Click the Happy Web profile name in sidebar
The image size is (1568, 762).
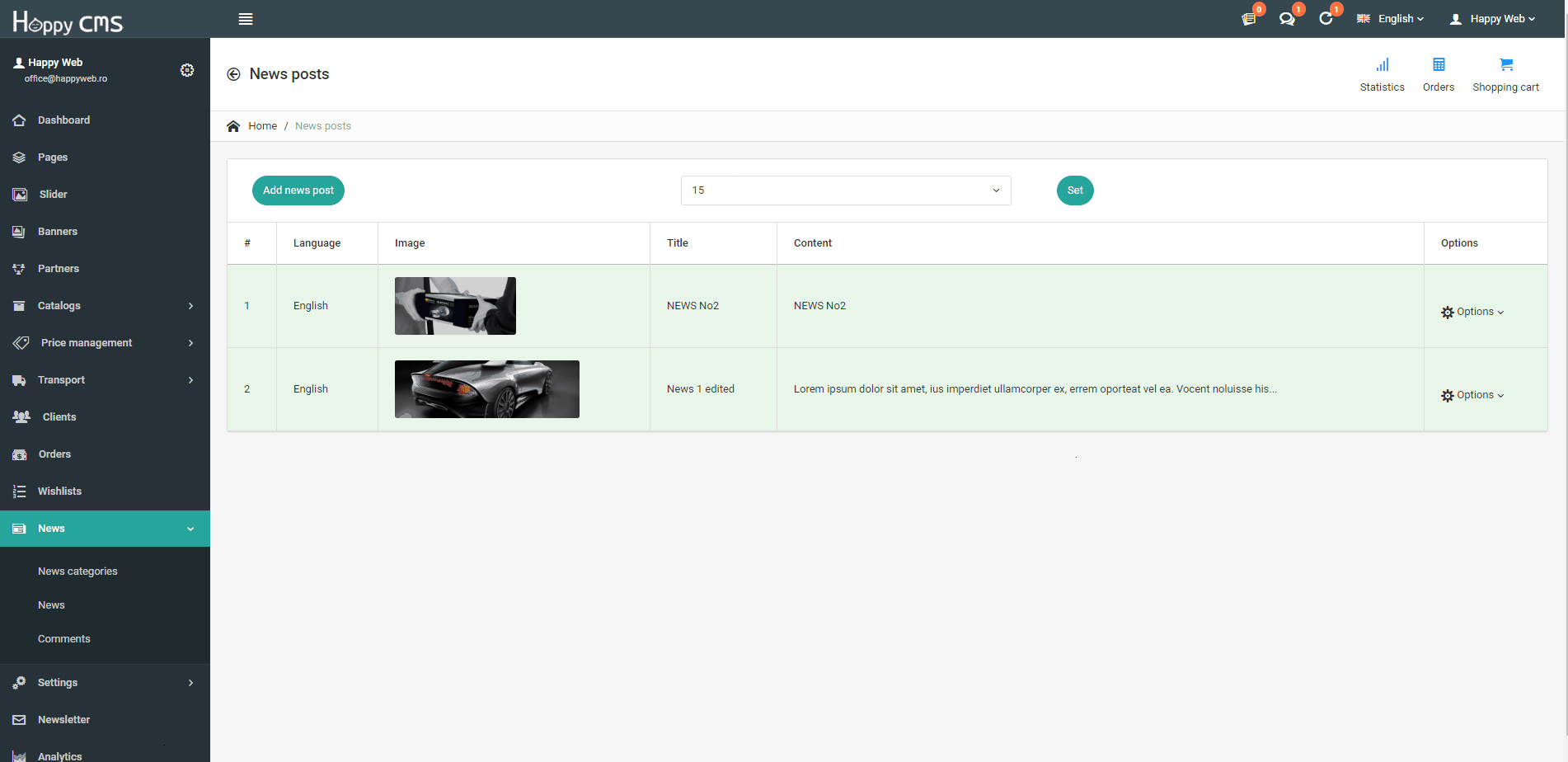[55, 63]
